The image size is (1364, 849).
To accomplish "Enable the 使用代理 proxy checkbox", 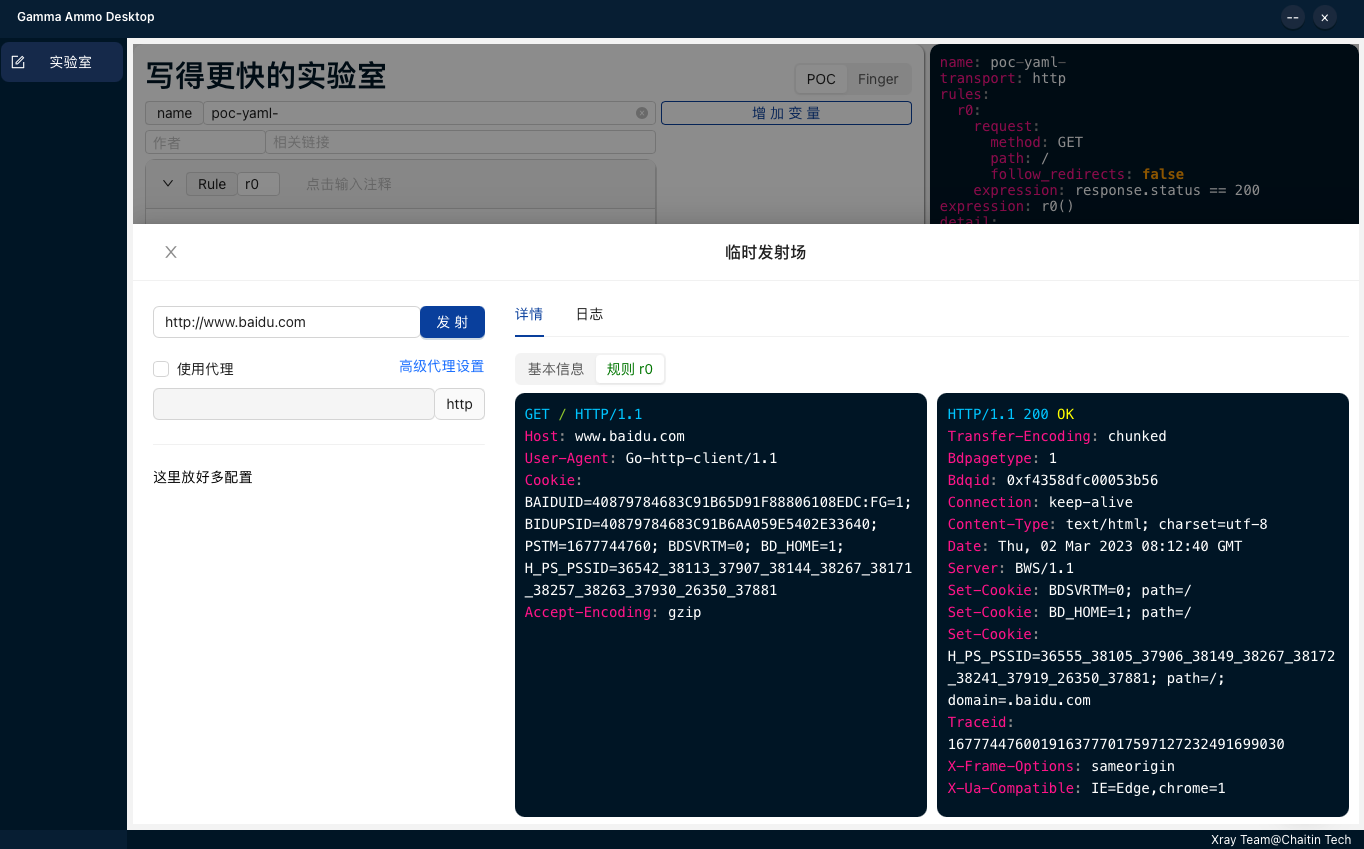I will pyautogui.click(x=161, y=368).
